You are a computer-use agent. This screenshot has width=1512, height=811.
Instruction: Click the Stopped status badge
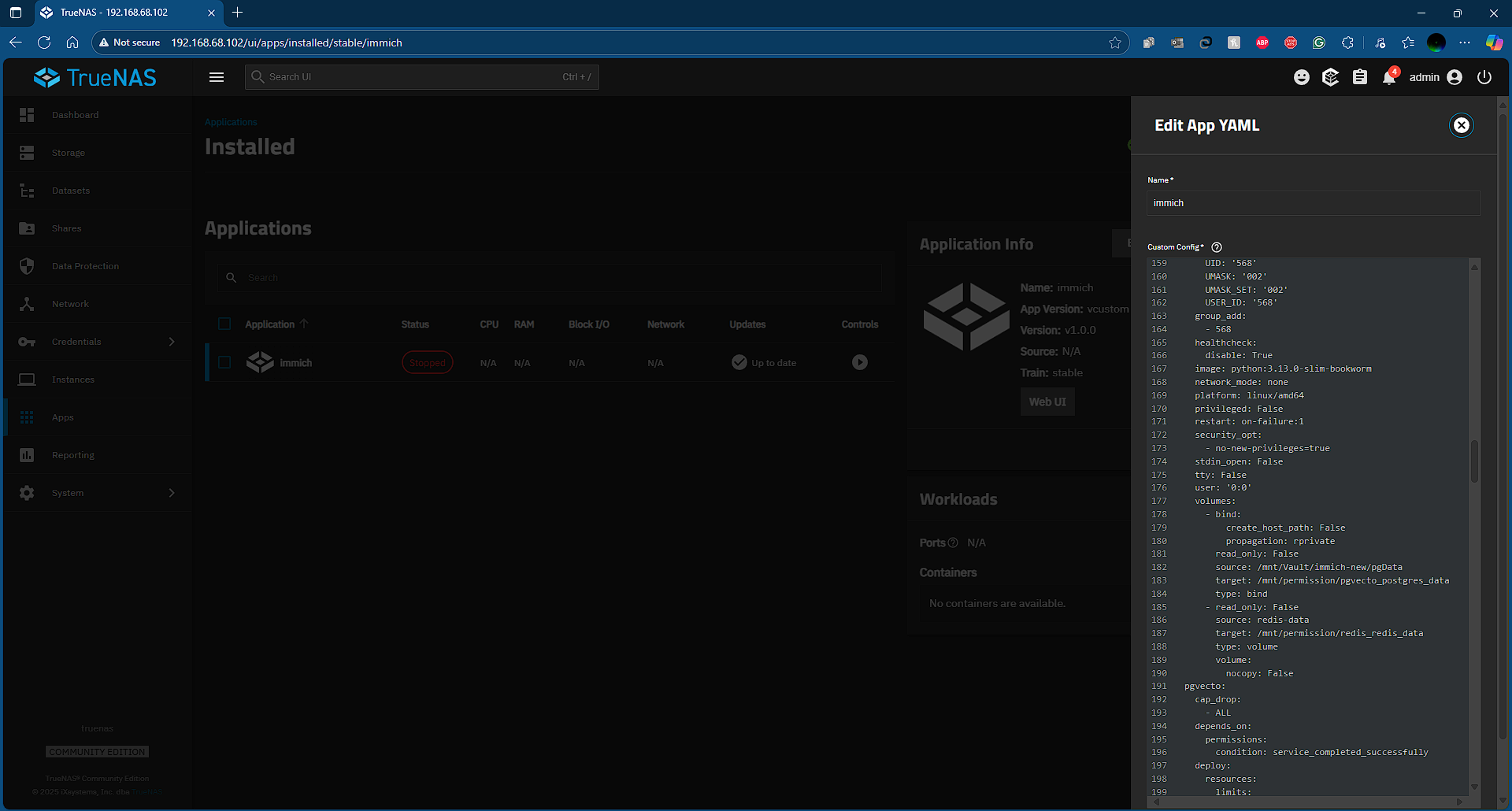[428, 363]
